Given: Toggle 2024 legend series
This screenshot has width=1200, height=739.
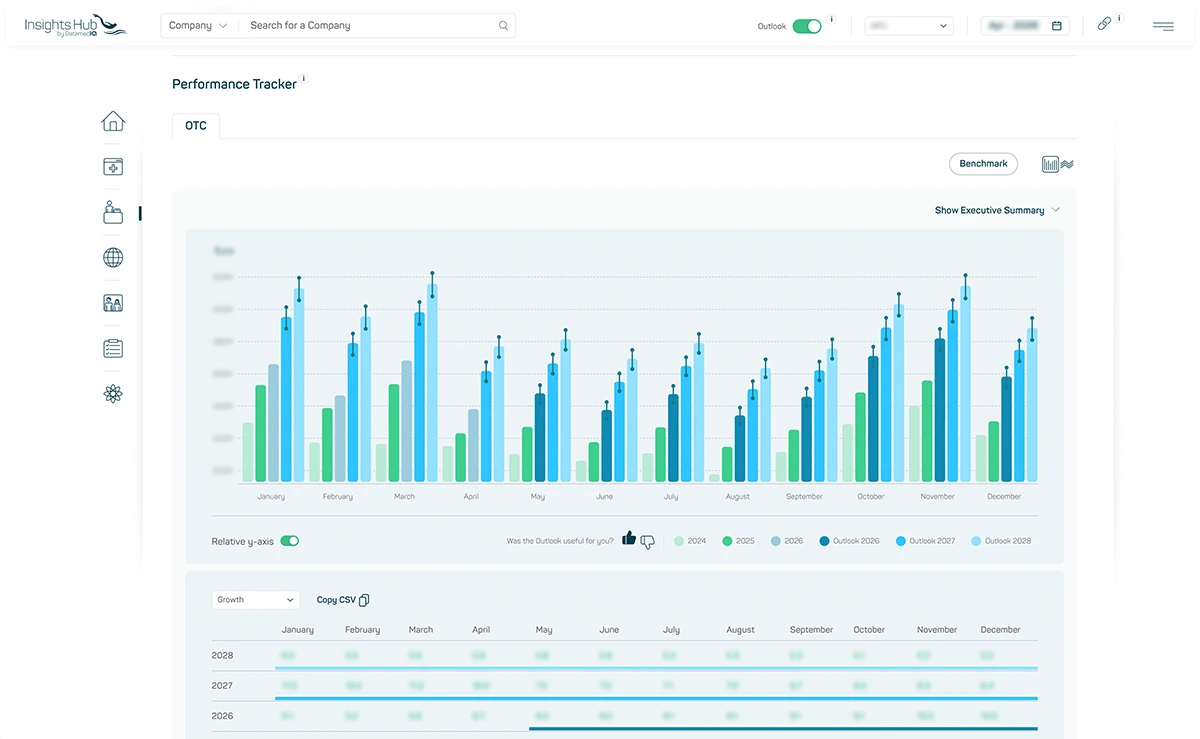Looking at the screenshot, I should [690, 541].
